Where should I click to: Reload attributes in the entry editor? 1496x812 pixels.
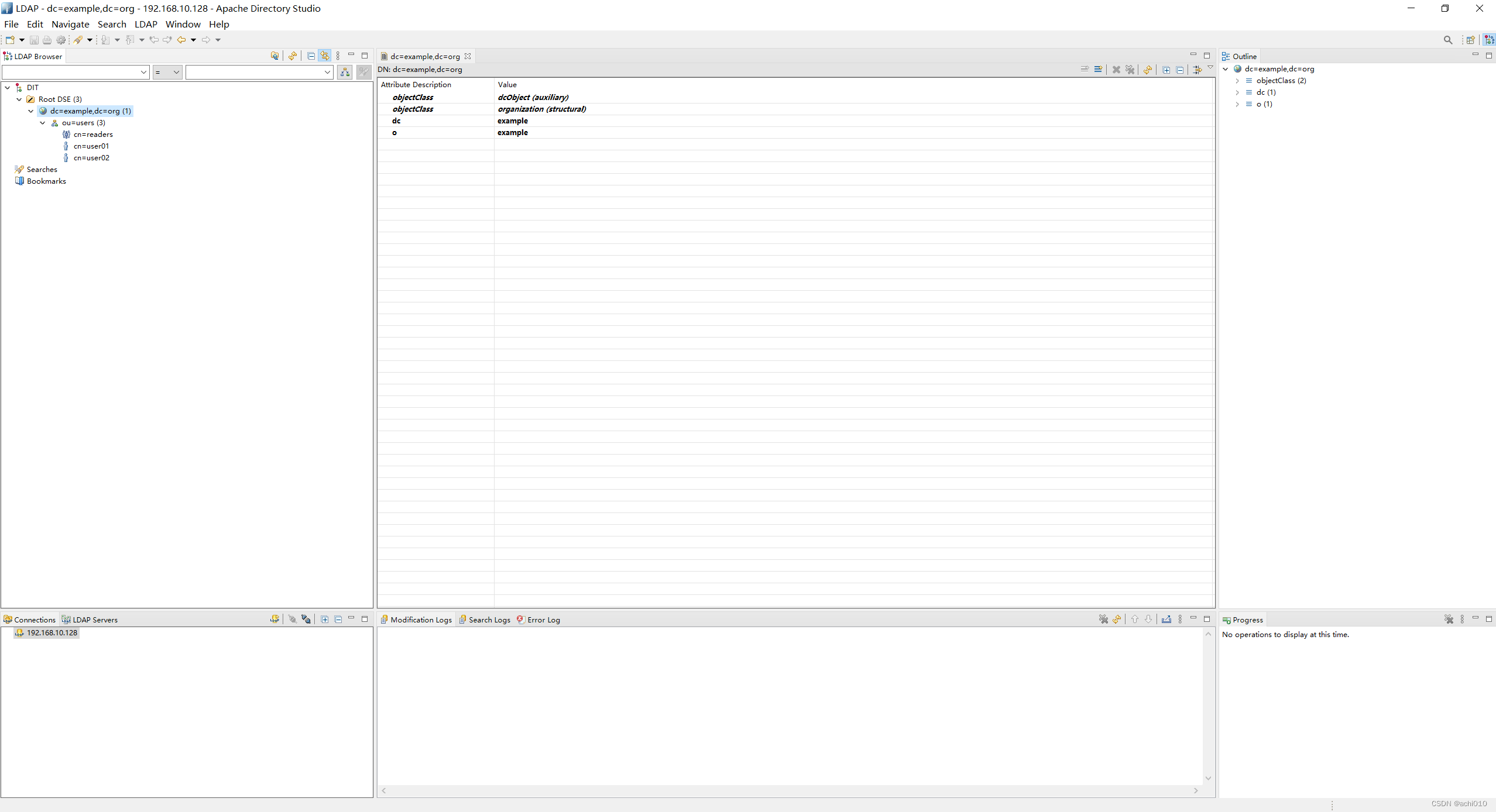click(1148, 70)
